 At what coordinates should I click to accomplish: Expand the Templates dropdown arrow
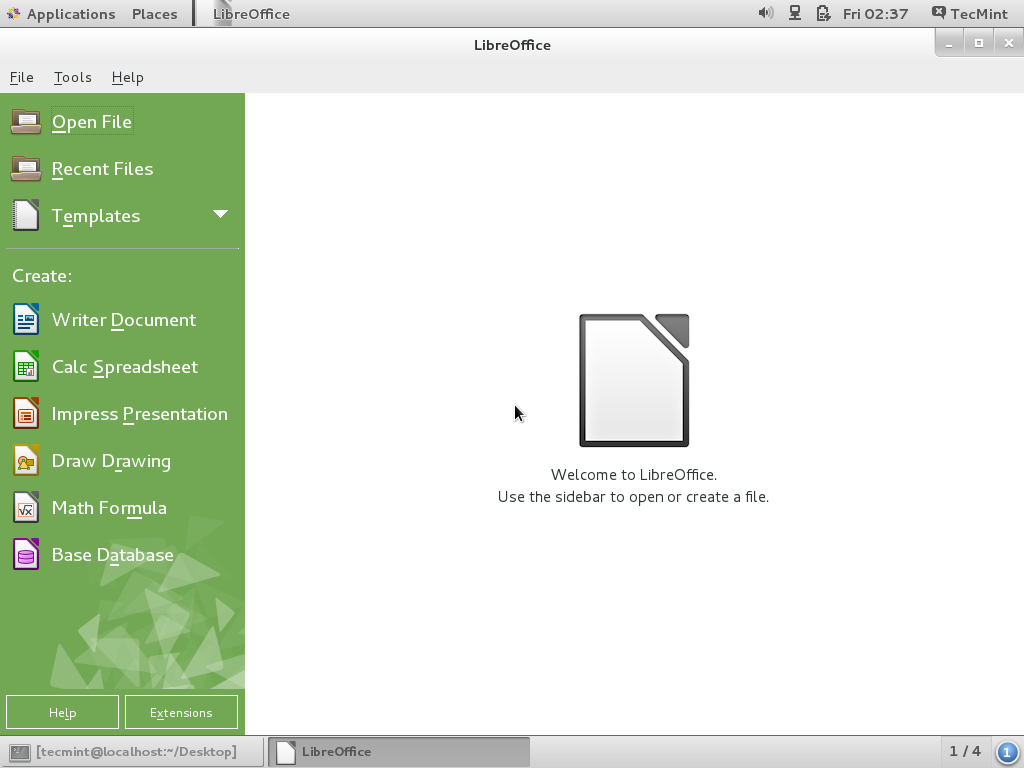click(x=221, y=214)
